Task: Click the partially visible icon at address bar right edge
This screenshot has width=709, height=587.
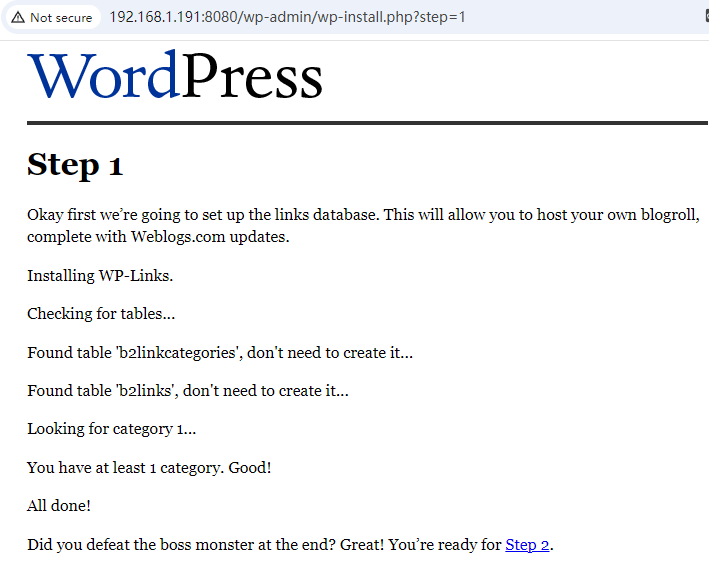Action: click(x=703, y=17)
